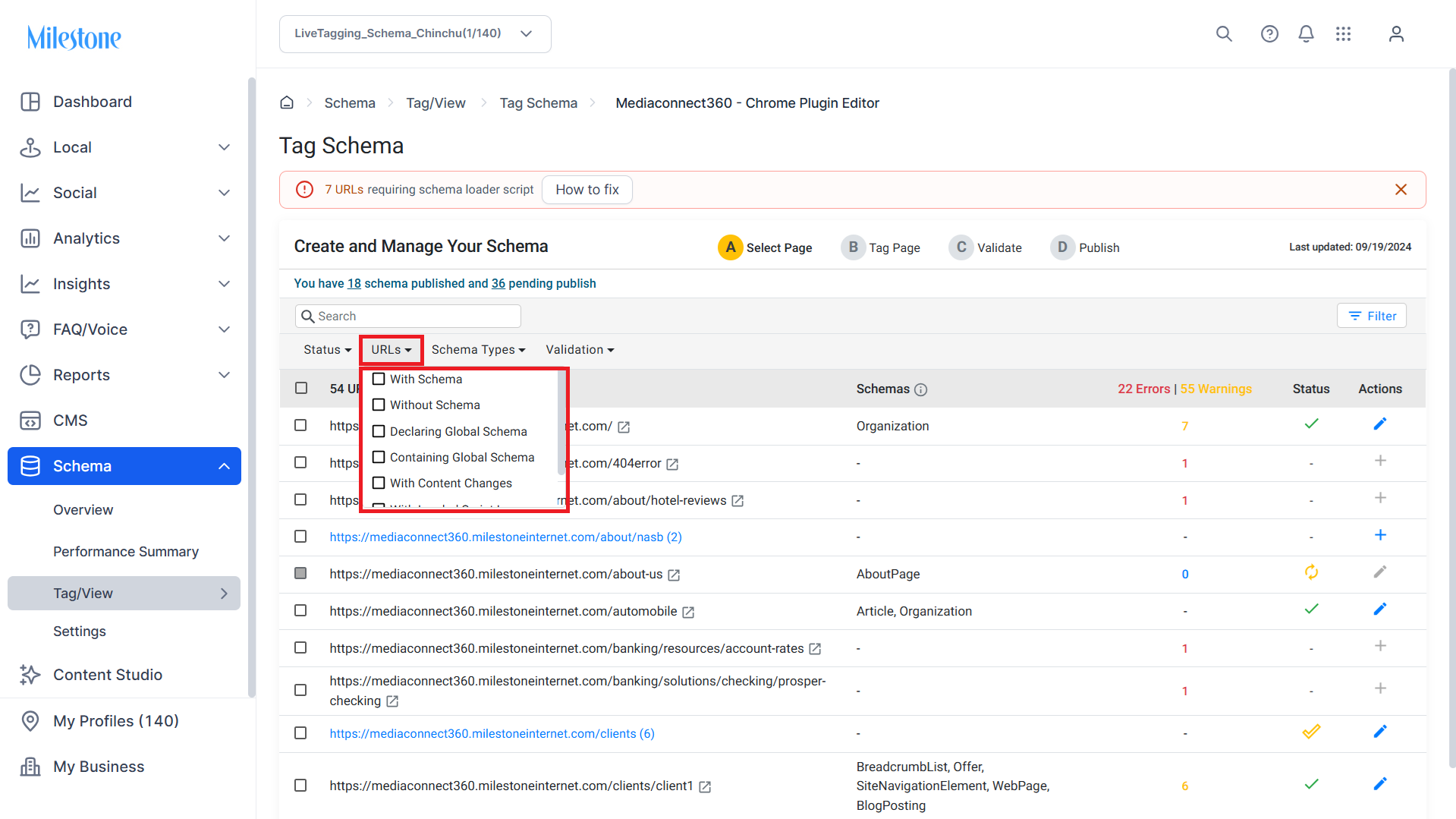Add schema to the 404error row
1456x819 pixels.
pos(1380,461)
